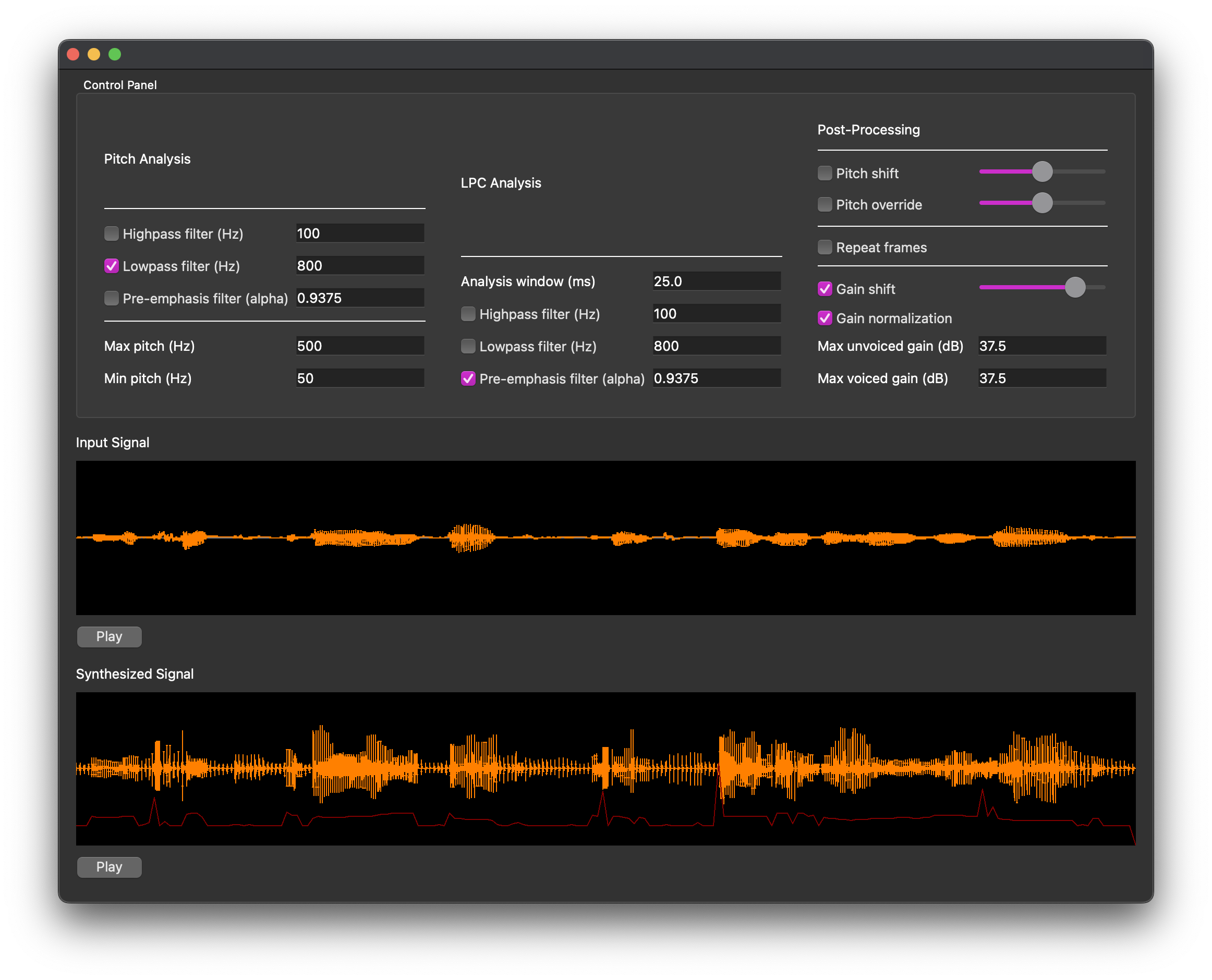Click the LPC Analysis section heading
The image size is (1212, 980).
[501, 183]
